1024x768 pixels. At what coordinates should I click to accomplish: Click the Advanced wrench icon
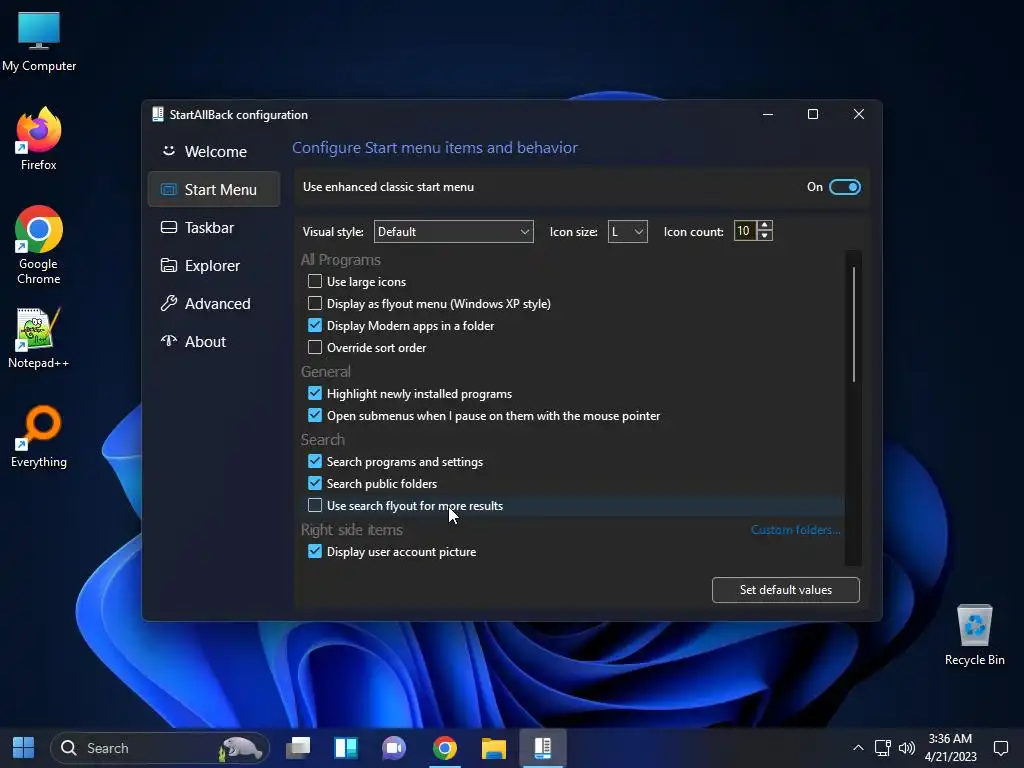168,303
